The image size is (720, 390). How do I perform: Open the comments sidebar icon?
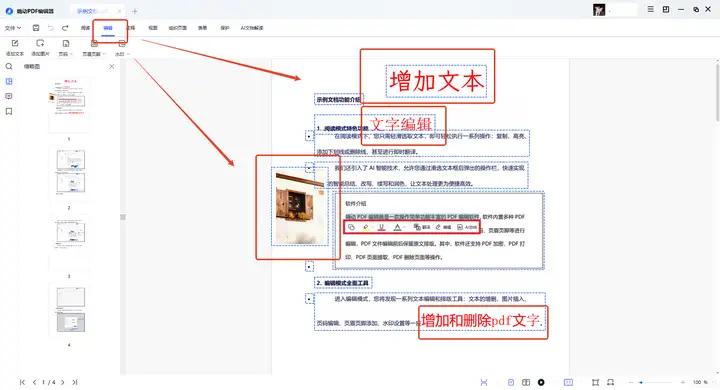click(x=9, y=96)
